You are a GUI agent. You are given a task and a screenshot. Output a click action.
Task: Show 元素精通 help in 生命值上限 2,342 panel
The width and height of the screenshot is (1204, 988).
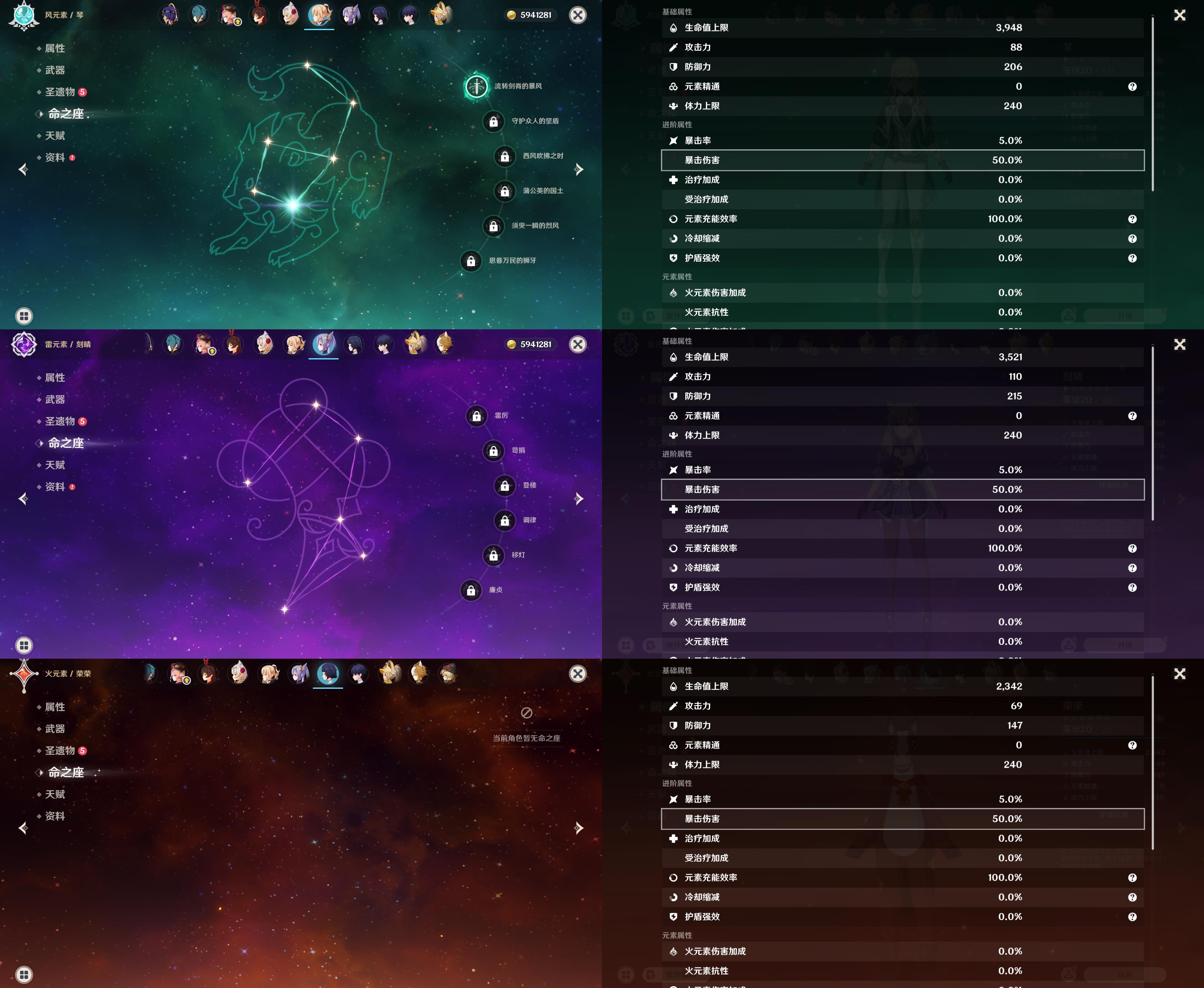point(1132,745)
